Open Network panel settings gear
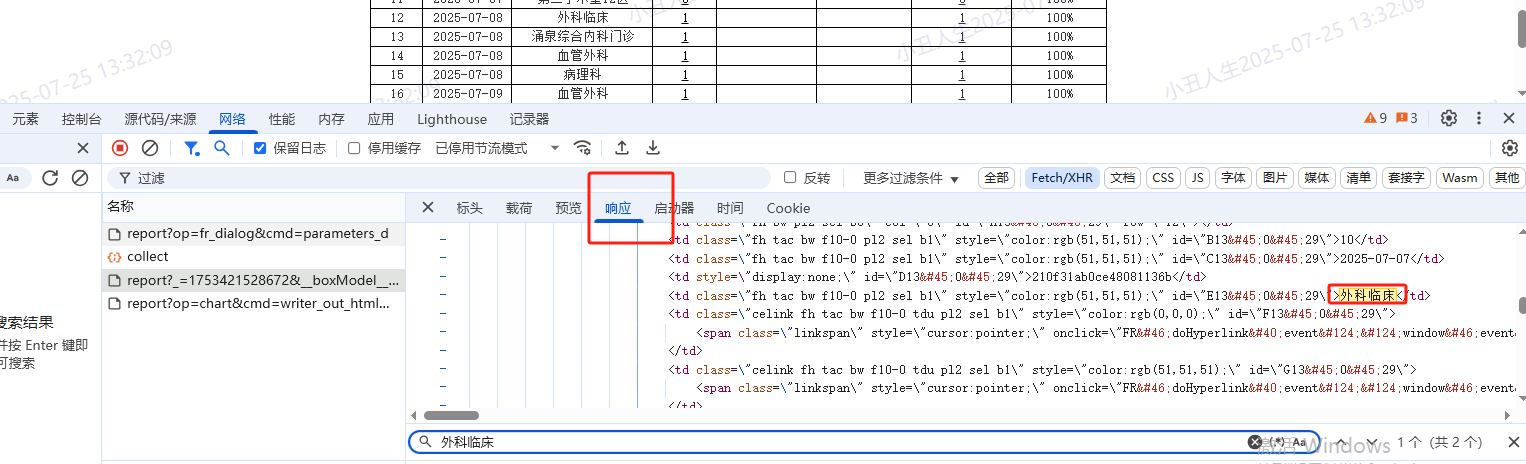 click(x=1510, y=148)
